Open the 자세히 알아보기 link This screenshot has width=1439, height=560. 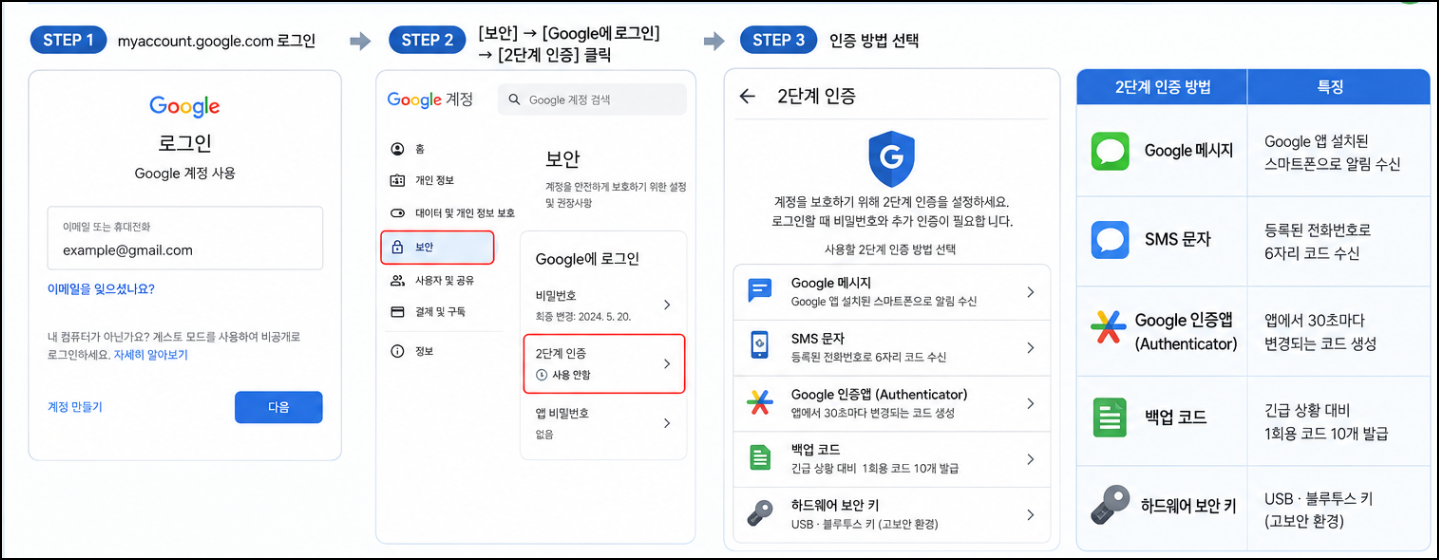150,355
